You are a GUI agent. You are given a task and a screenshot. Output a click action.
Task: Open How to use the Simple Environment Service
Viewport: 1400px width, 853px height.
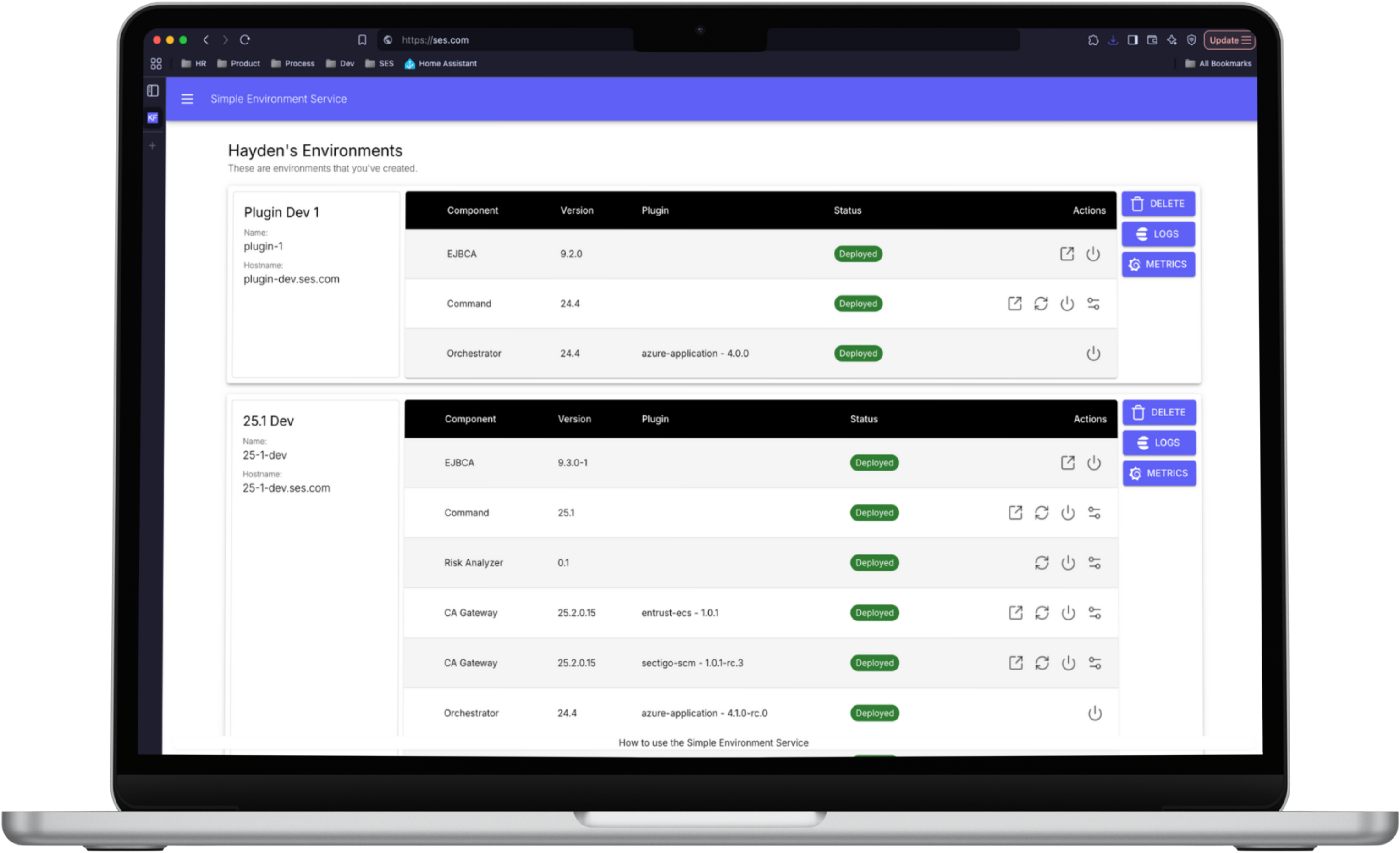point(713,743)
